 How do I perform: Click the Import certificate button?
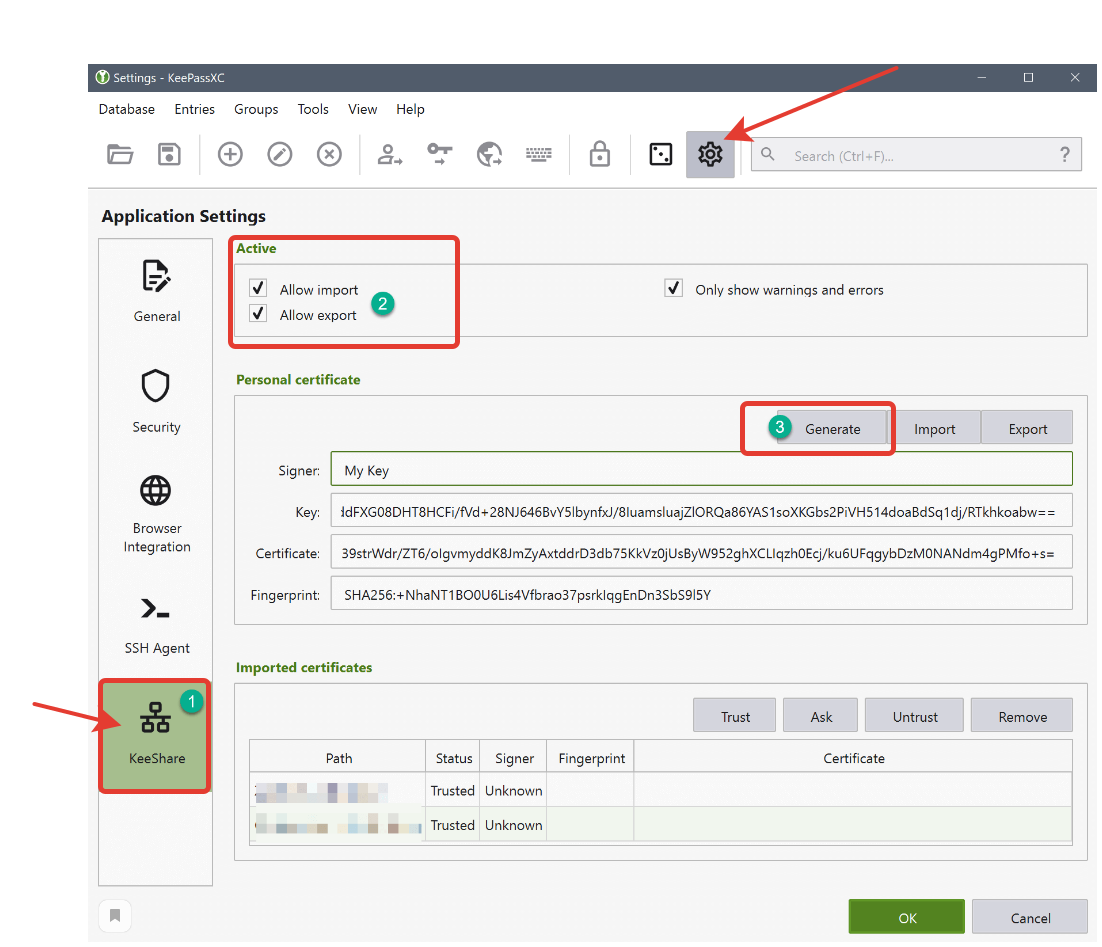(935, 428)
